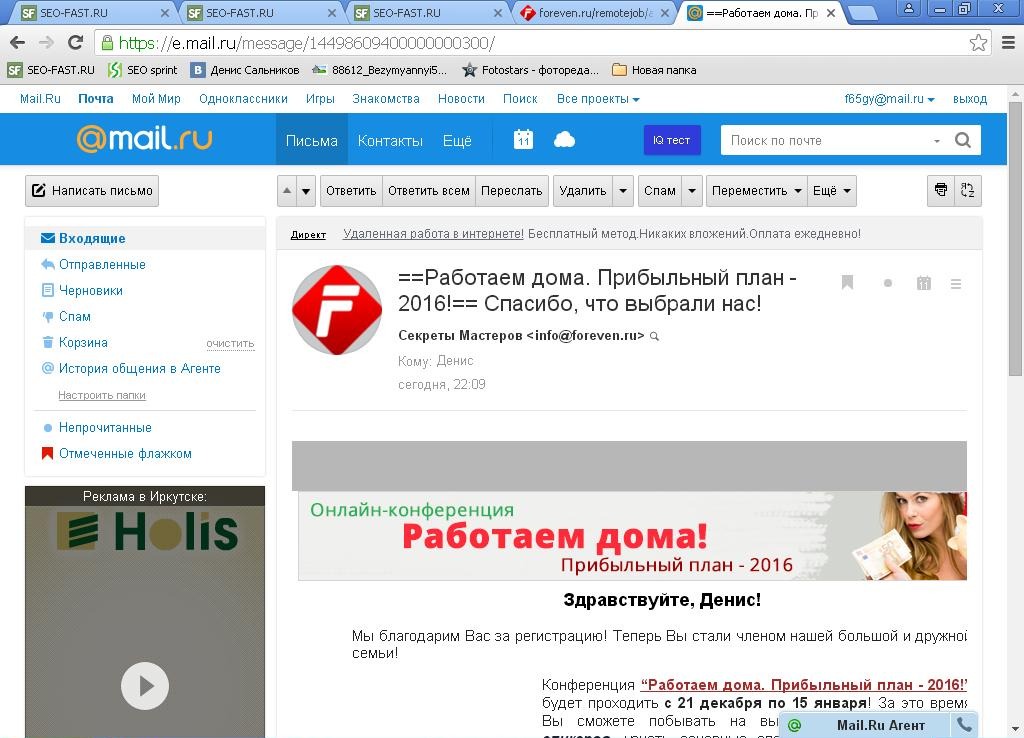Go back using browser back arrow
This screenshot has height=738, width=1024.
click(x=18, y=43)
